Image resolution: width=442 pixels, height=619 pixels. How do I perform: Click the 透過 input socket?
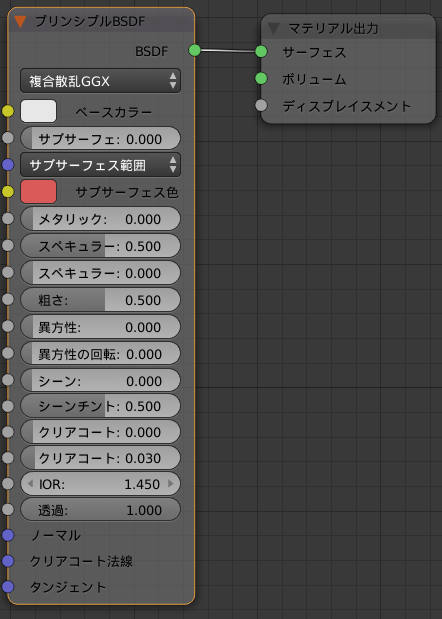tap(8, 510)
